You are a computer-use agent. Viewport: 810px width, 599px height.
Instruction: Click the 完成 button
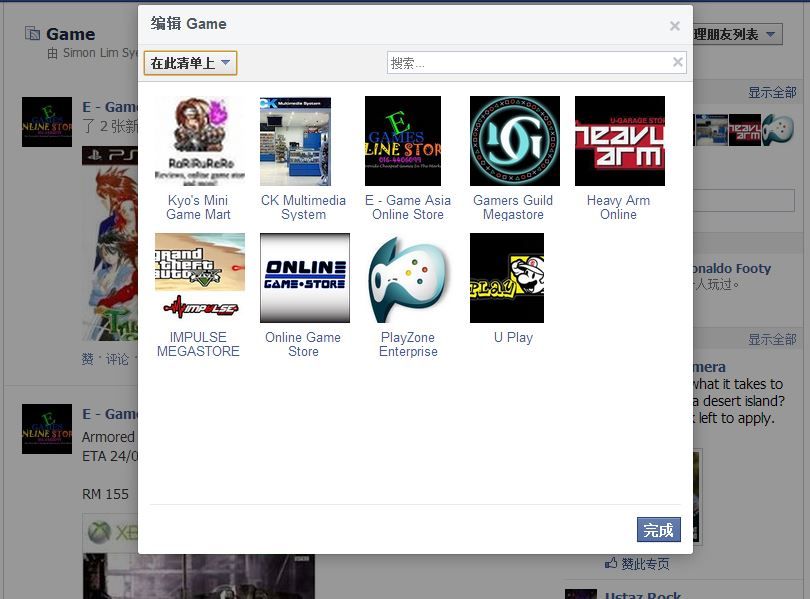pos(658,530)
